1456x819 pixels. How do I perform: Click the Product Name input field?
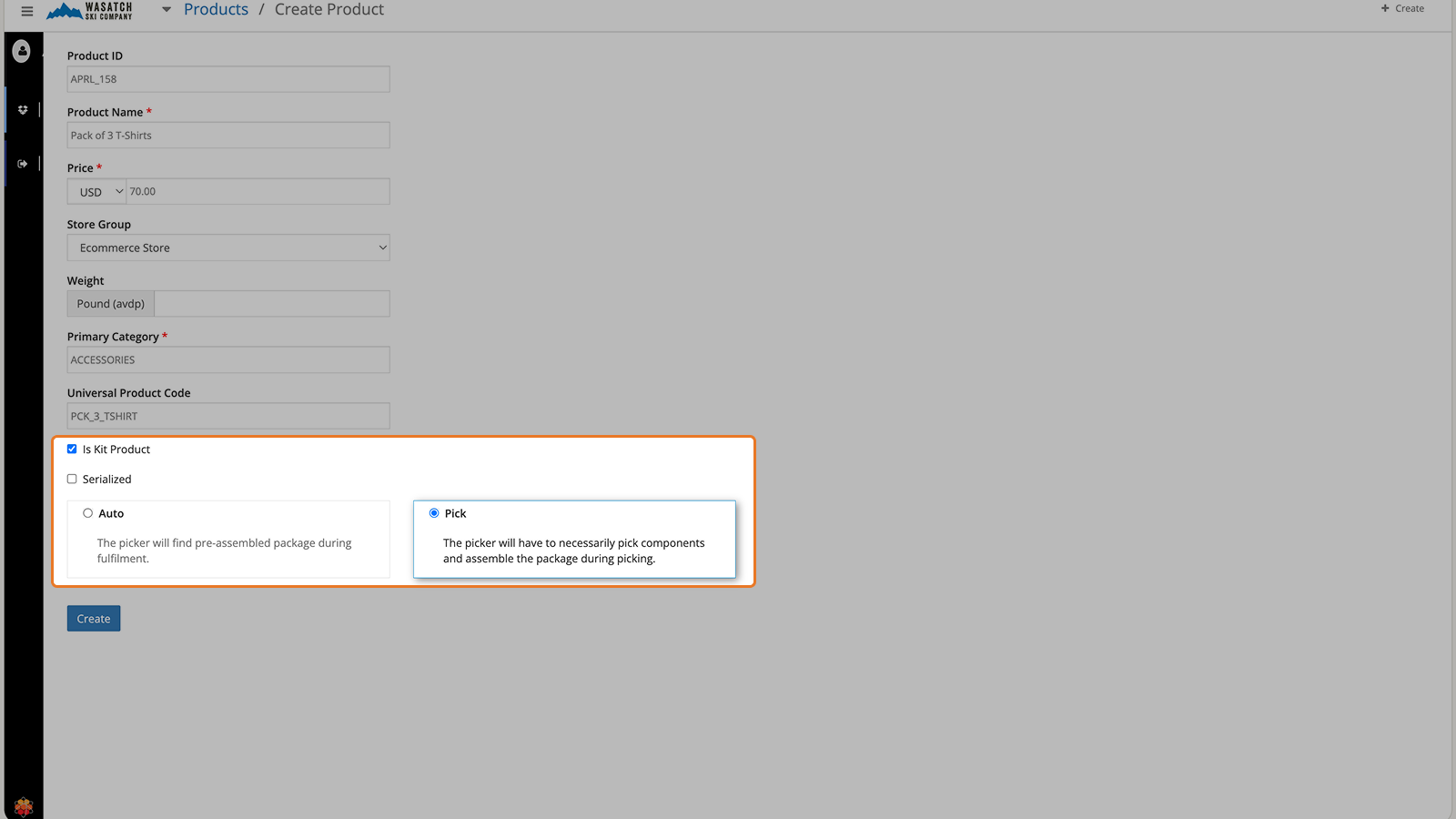pyautogui.click(x=228, y=136)
